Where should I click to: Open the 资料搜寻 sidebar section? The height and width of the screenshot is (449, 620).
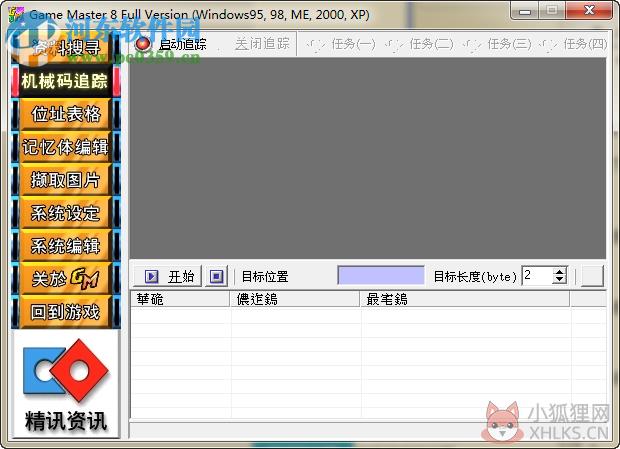pos(66,48)
